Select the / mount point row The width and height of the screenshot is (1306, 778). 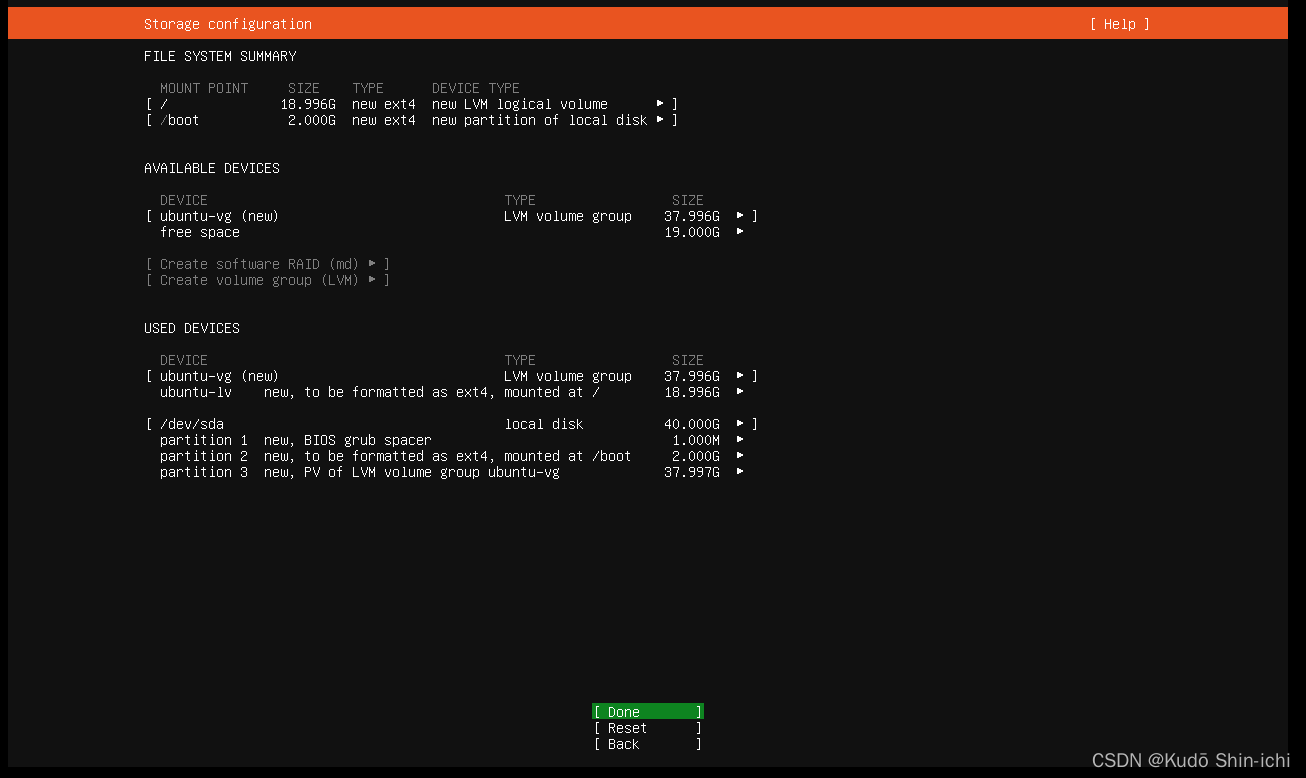(x=412, y=104)
